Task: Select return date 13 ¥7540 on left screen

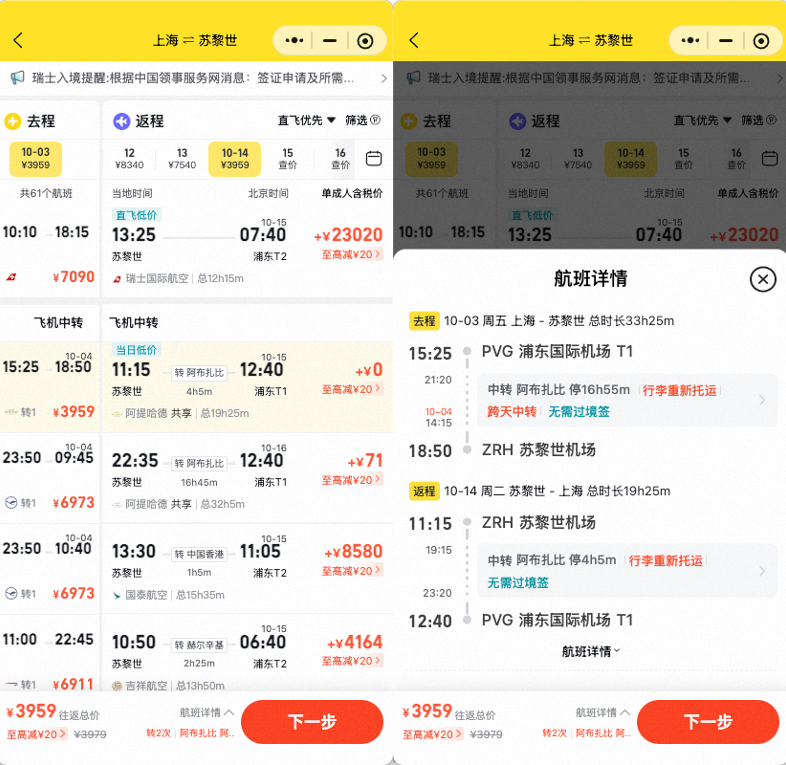Action: (x=182, y=158)
